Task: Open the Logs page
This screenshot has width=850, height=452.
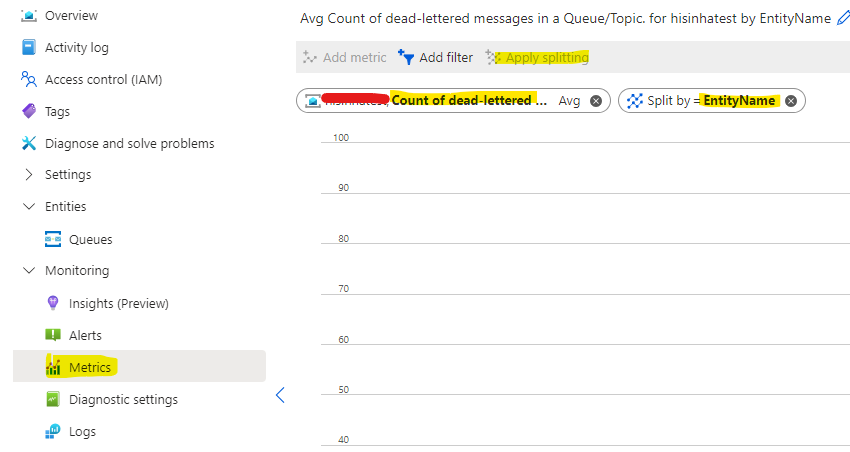Action: tap(82, 431)
